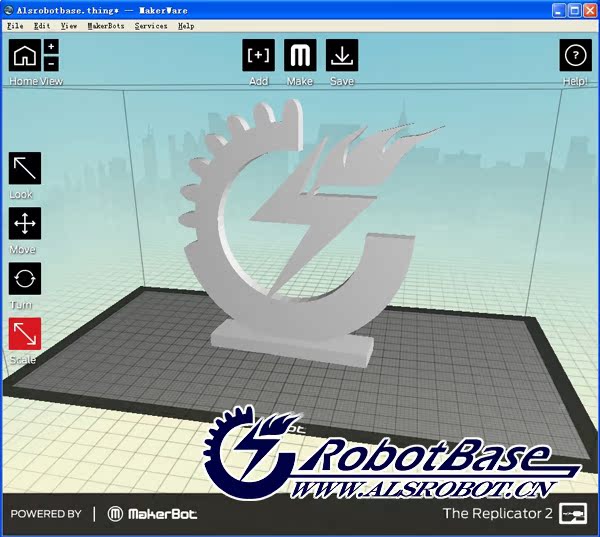Click the POWERED BY text

pyautogui.click(x=46, y=514)
